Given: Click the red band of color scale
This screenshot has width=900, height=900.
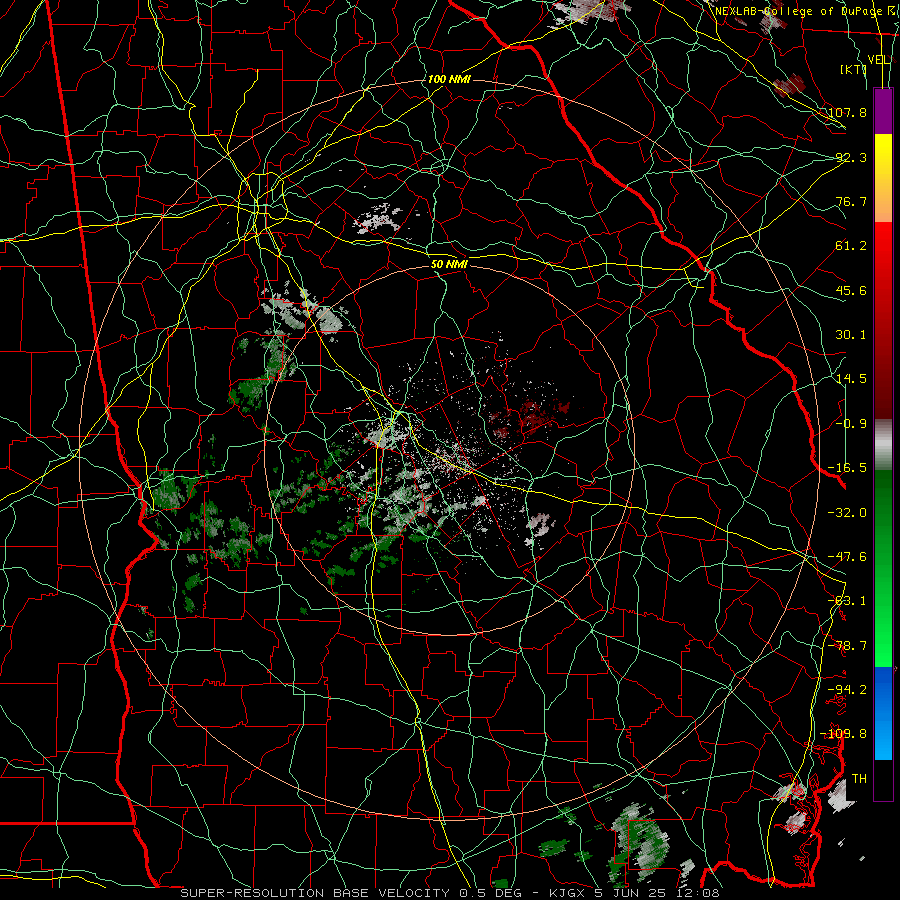Looking at the screenshot, I should (883, 320).
